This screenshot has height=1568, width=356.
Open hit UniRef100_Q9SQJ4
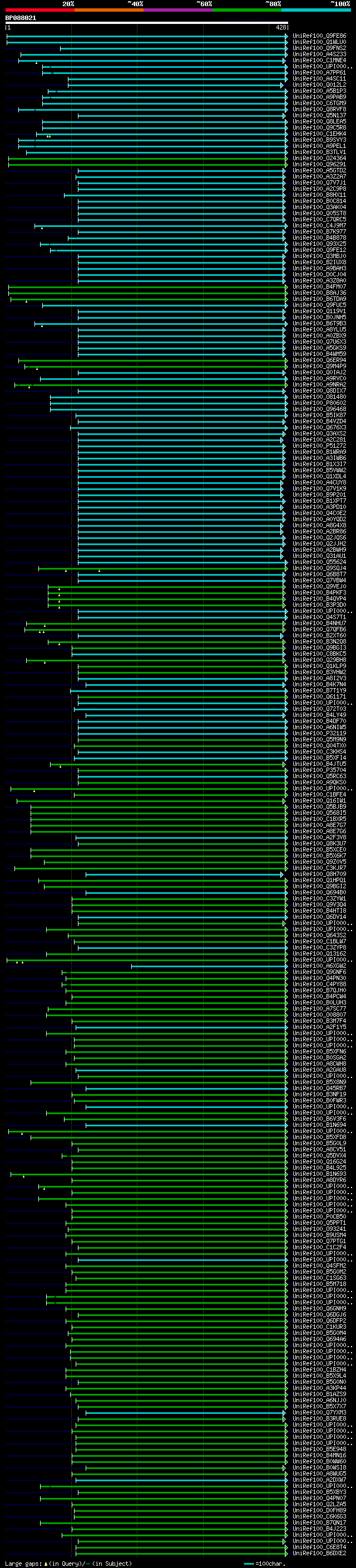(319, 568)
